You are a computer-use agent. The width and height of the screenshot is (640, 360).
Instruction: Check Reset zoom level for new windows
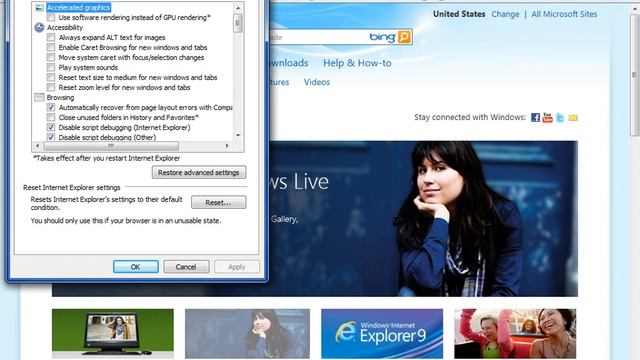click(51, 87)
